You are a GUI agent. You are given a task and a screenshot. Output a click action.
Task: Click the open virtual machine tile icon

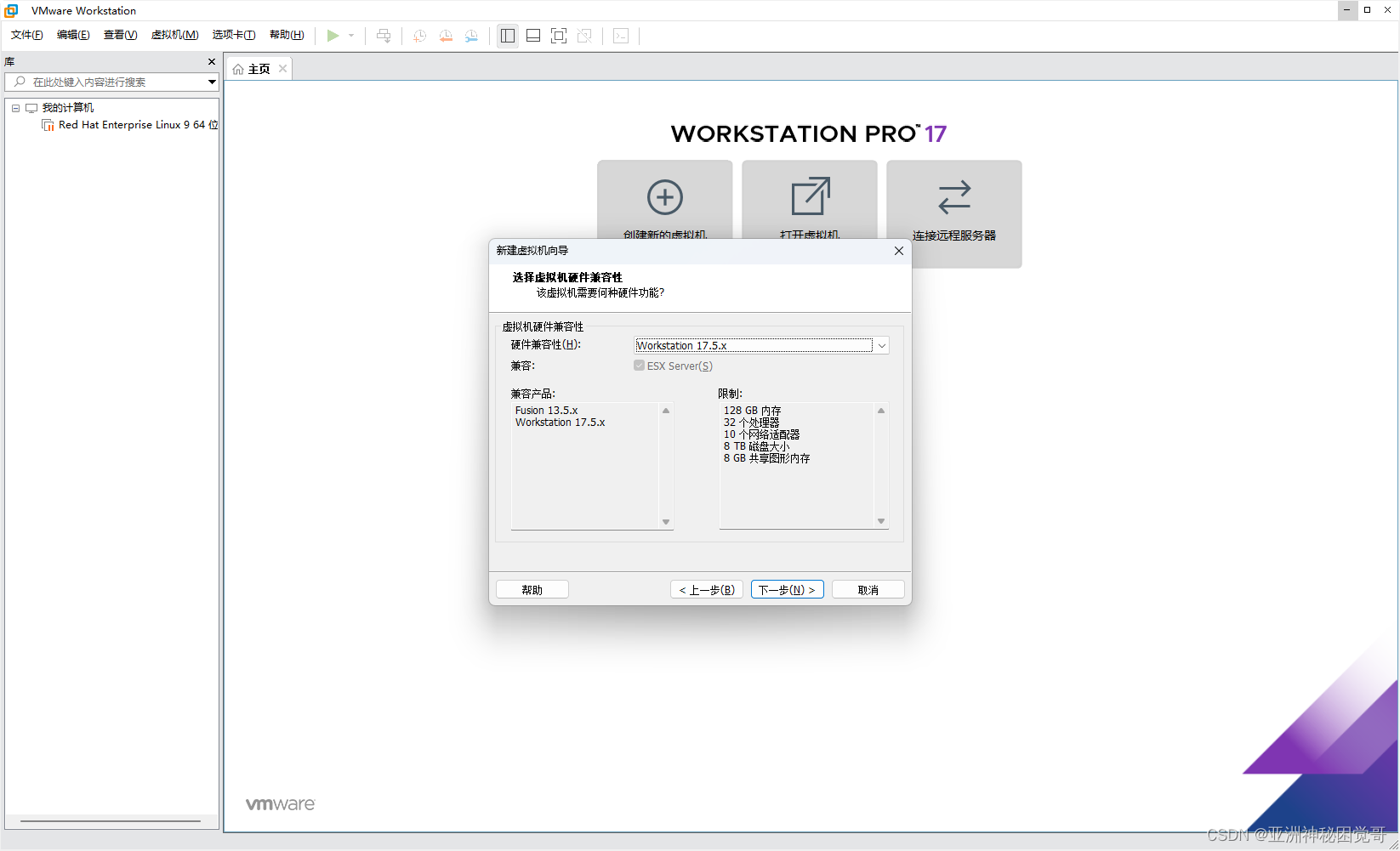(810, 197)
